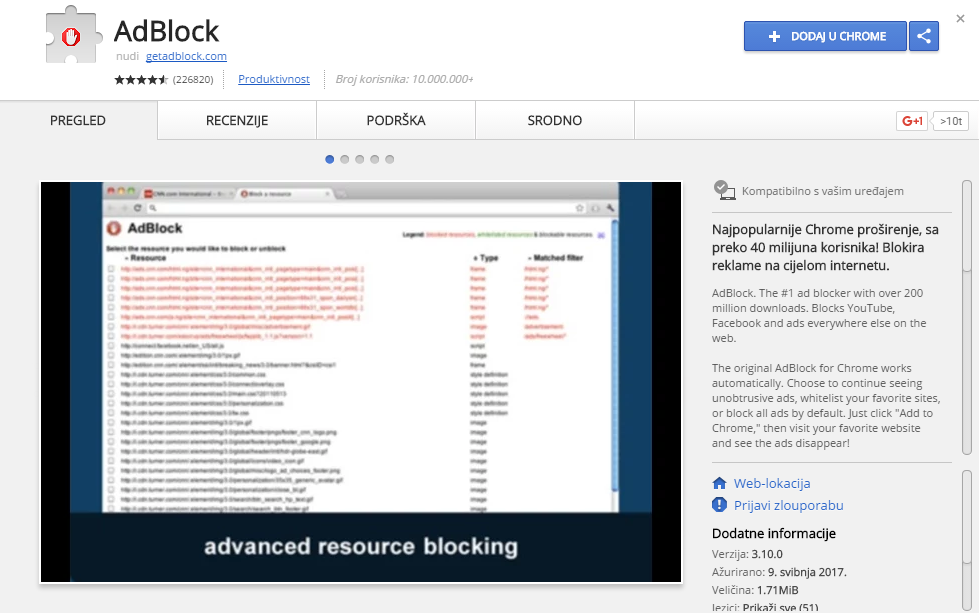Open the Prijavi zlouporabu link

pyautogui.click(x=789, y=505)
